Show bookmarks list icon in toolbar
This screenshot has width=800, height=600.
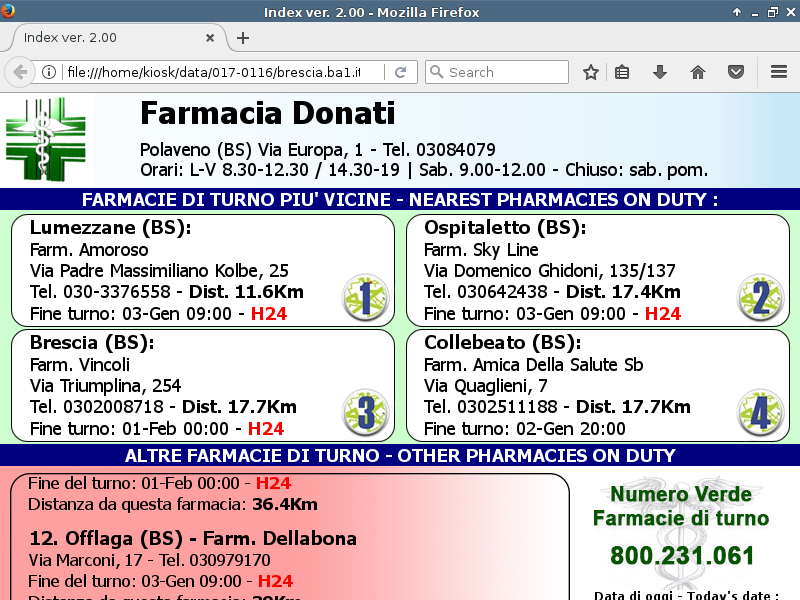tap(622, 72)
